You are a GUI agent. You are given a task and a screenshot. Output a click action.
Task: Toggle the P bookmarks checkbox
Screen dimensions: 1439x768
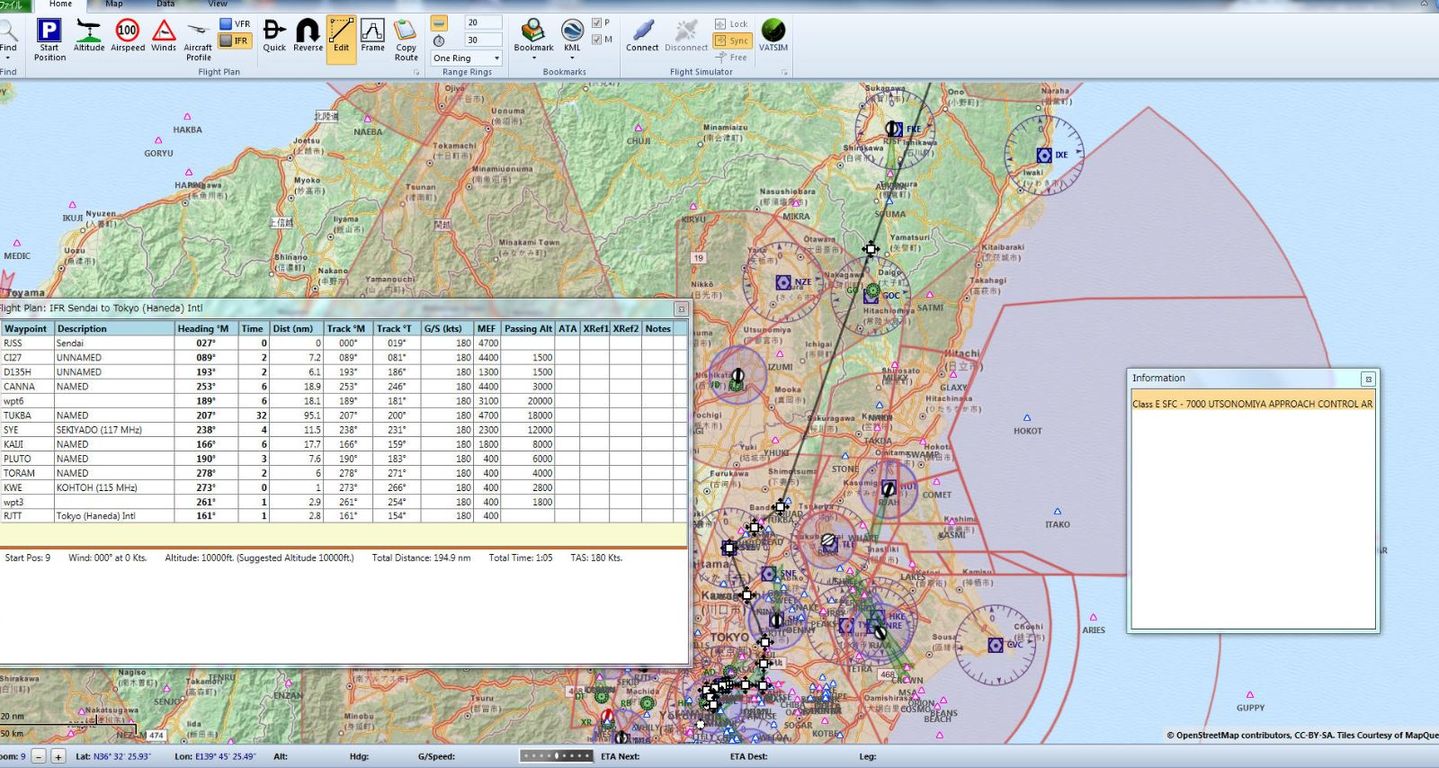(x=597, y=23)
